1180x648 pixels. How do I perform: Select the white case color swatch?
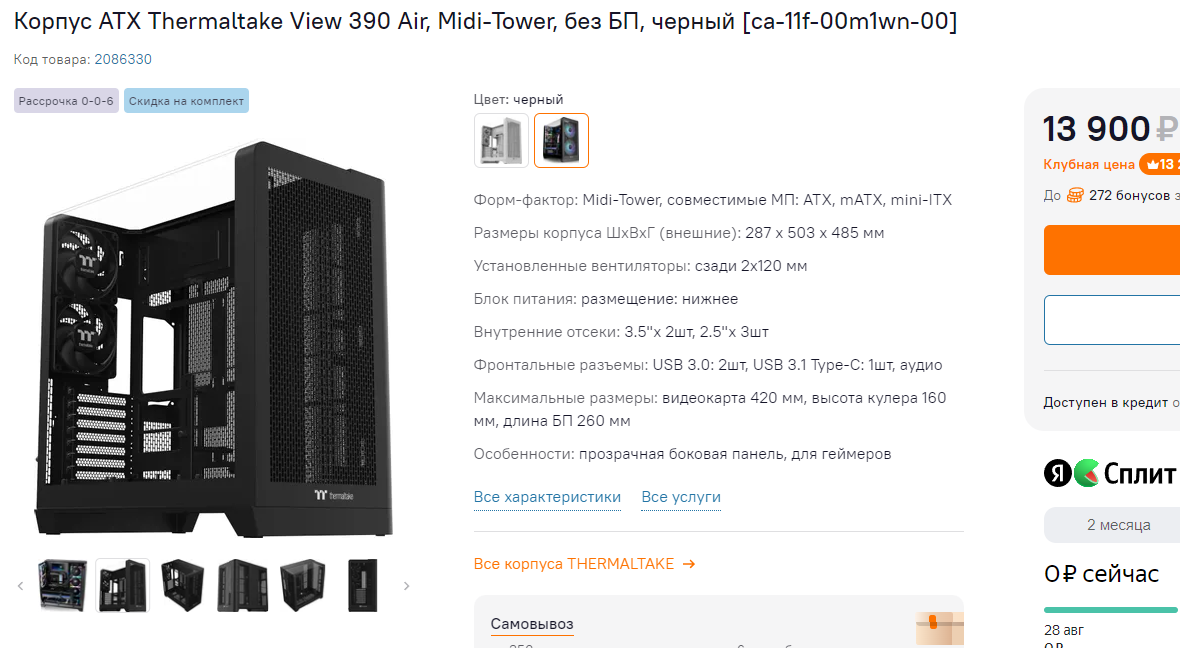pyautogui.click(x=501, y=140)
